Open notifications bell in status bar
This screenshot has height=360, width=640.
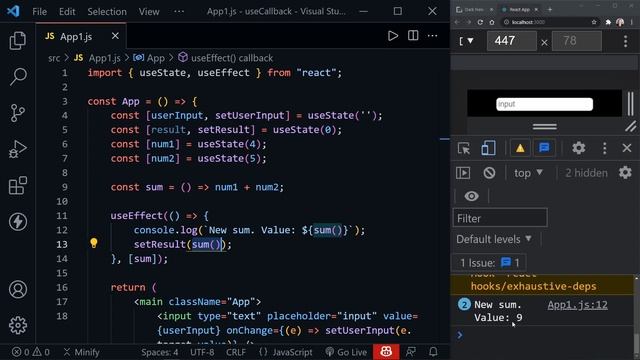pos(433,352)
